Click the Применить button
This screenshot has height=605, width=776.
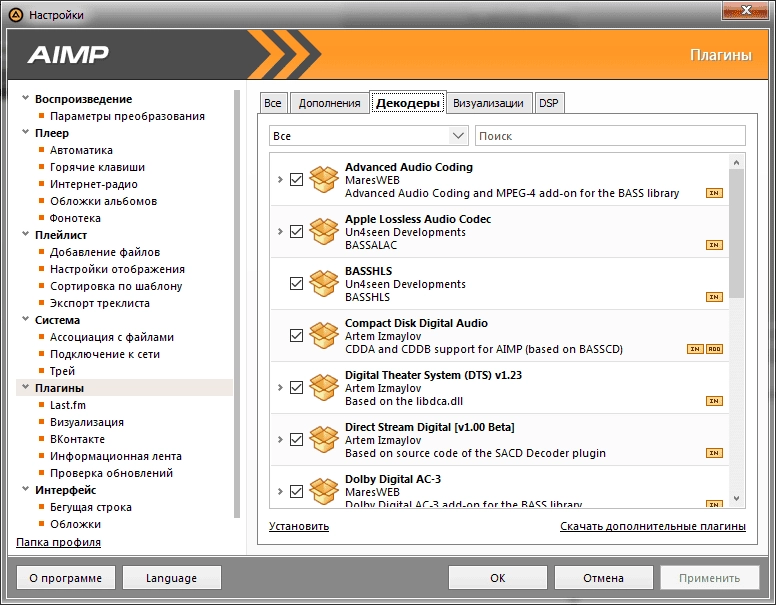[x=710, y=578]
